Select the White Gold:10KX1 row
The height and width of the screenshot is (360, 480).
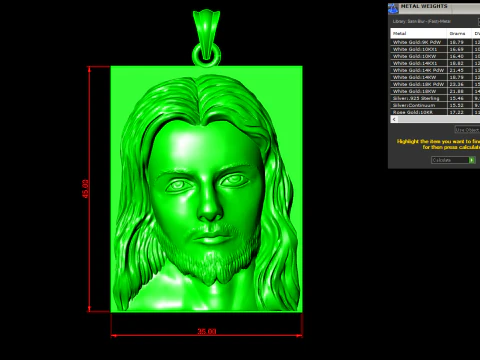click(x=435, y=49)
